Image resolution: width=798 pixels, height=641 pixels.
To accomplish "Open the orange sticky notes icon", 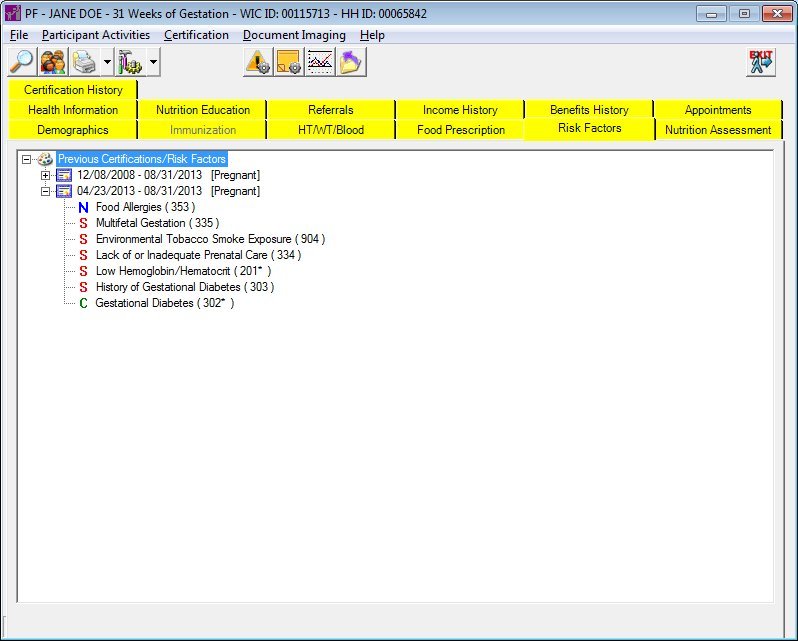I will click(289, 62).
